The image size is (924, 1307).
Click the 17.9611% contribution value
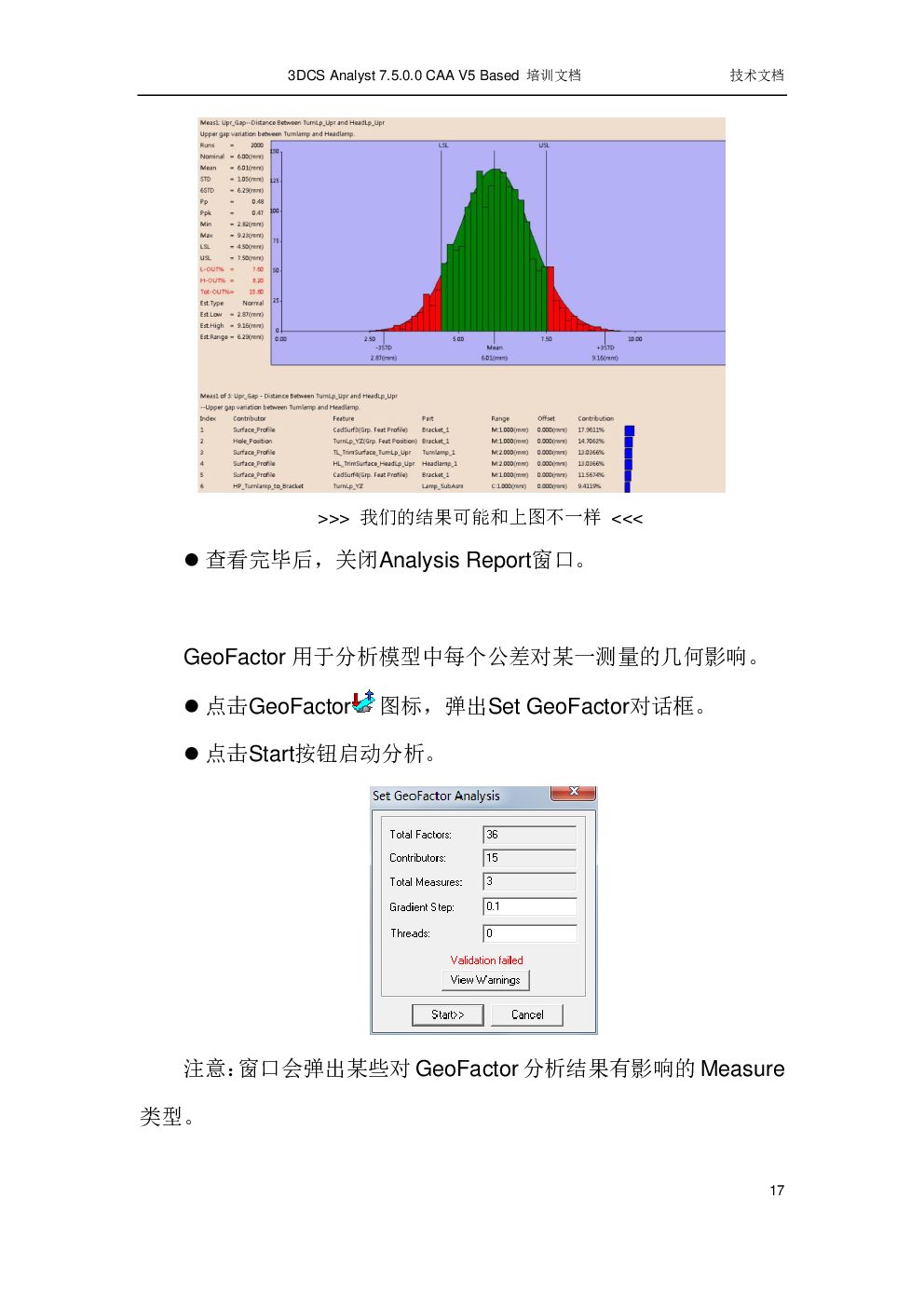click(x=591, y=430)
